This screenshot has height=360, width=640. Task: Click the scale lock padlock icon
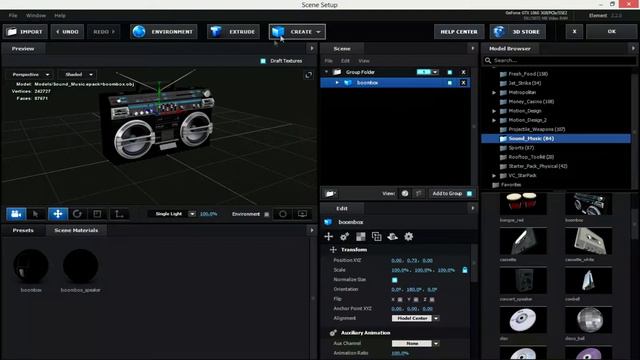(x=465, y=270)
